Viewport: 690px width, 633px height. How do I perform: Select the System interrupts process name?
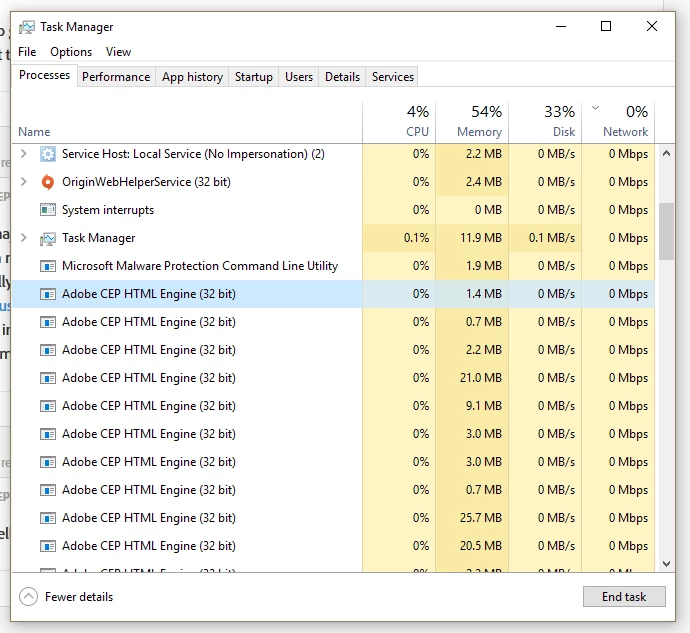[x=108, y=210]
